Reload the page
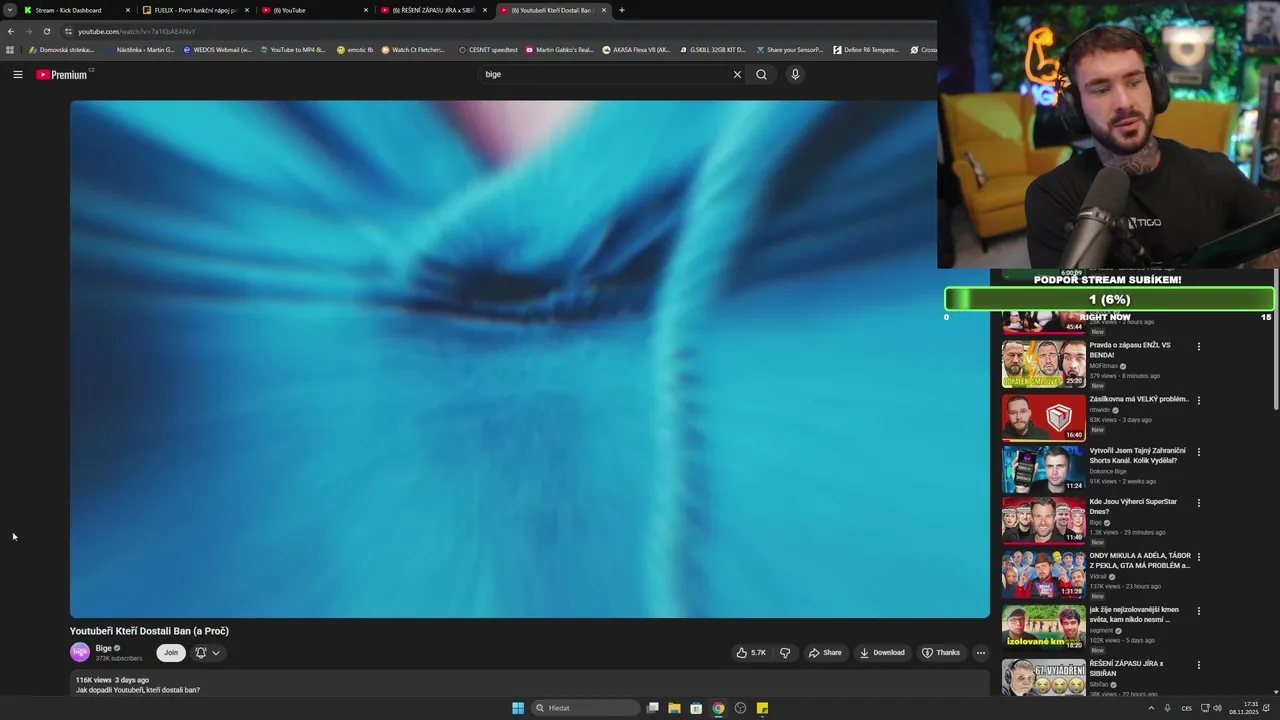Viewport: 1280px width, 720px height. (47, 31)
